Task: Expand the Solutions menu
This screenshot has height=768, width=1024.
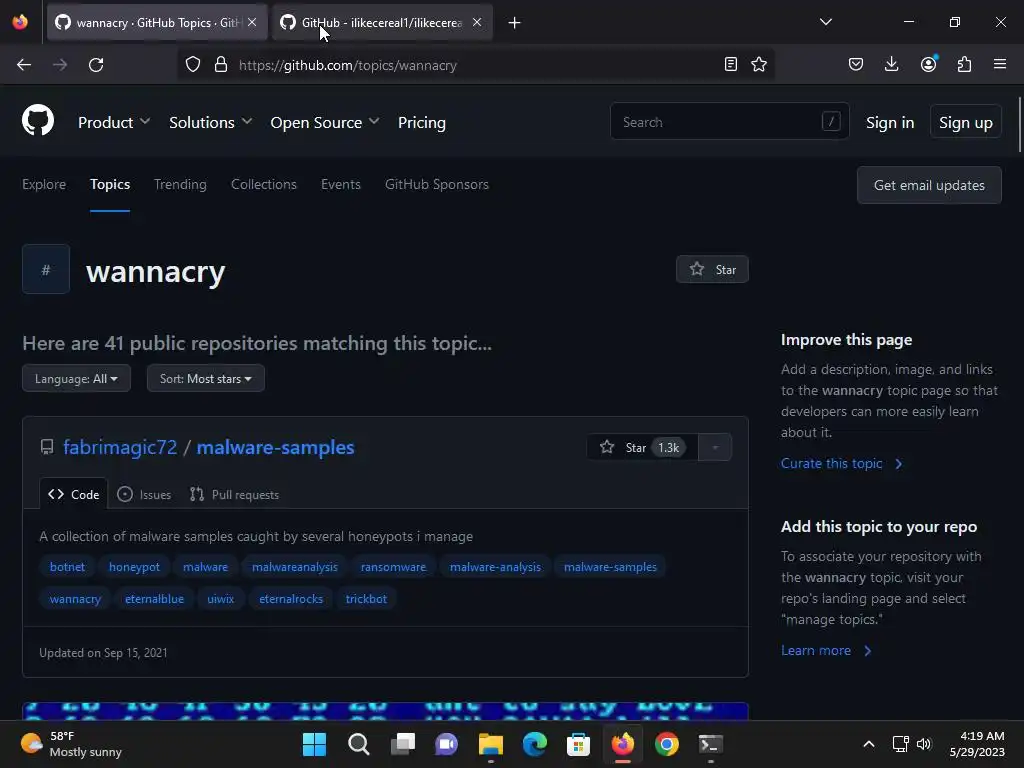Action: pos(210,122)
